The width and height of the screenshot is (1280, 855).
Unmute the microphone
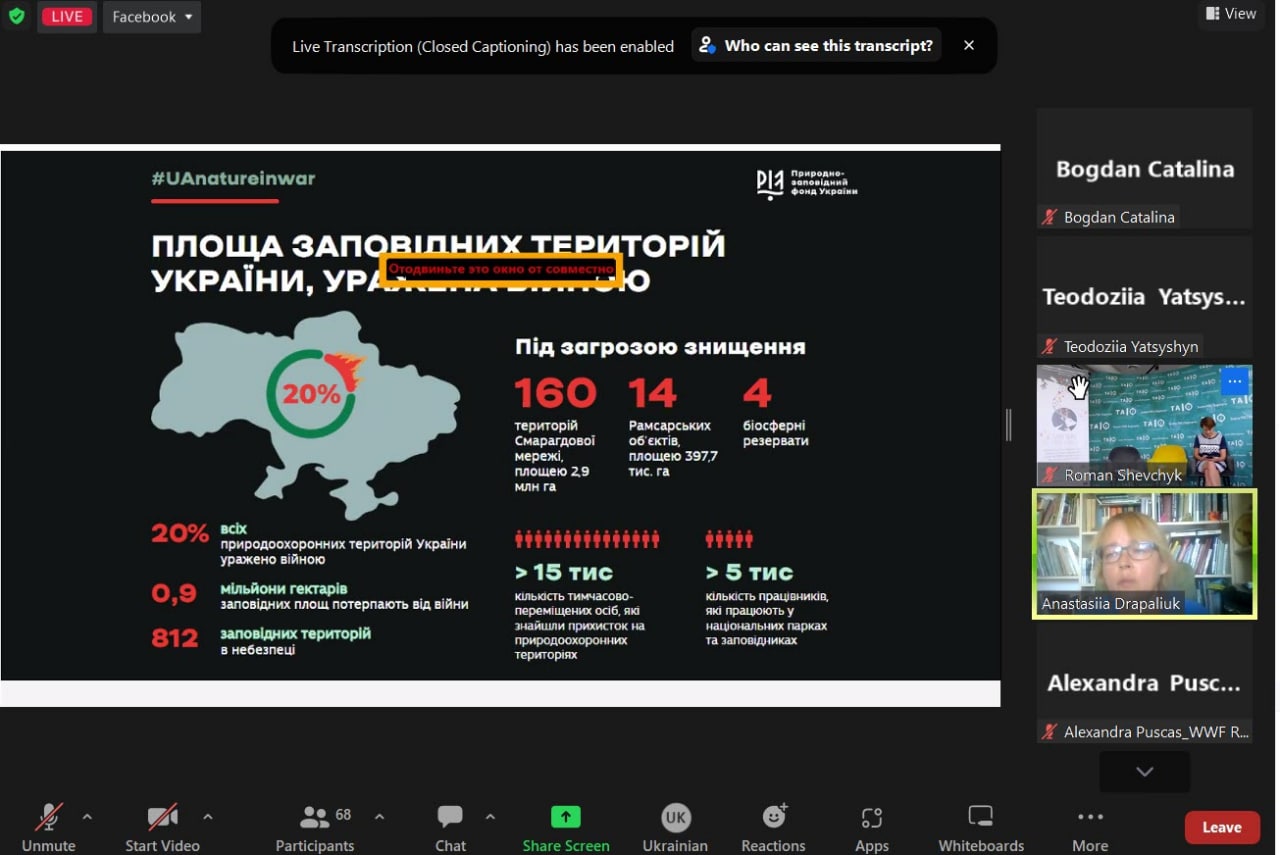tap(48, 827)
